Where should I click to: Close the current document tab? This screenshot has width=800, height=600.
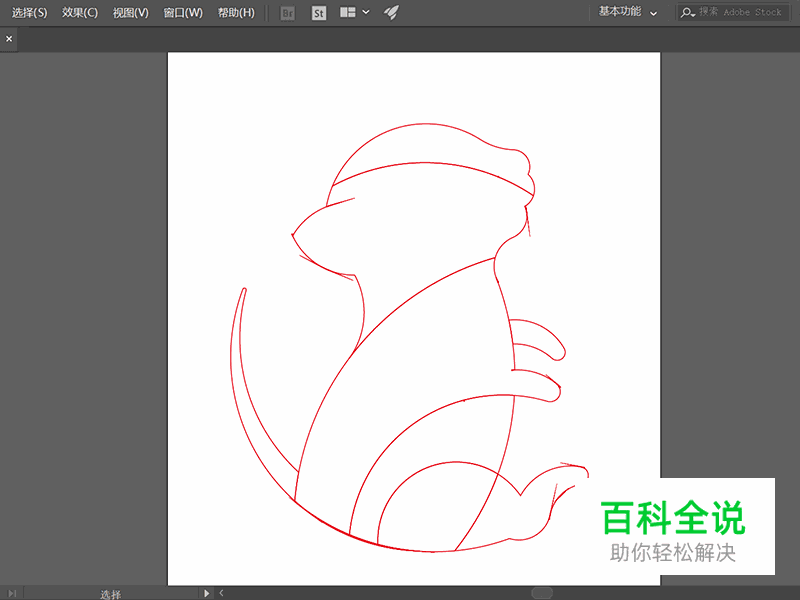[9, 37]
